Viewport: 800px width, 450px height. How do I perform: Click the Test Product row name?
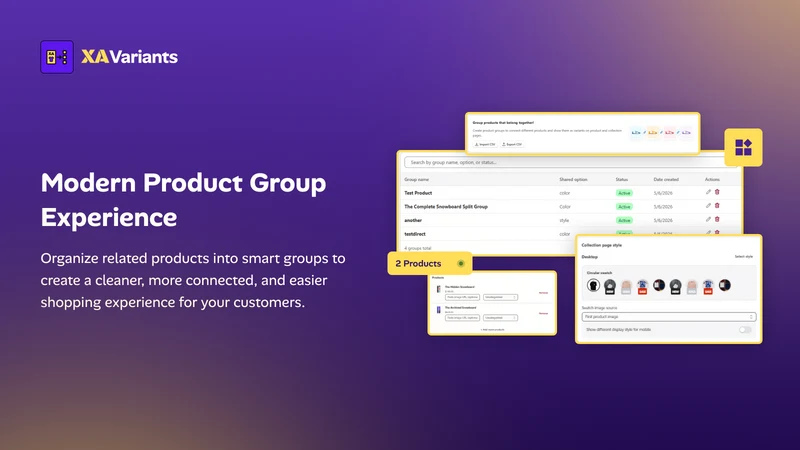418,193
